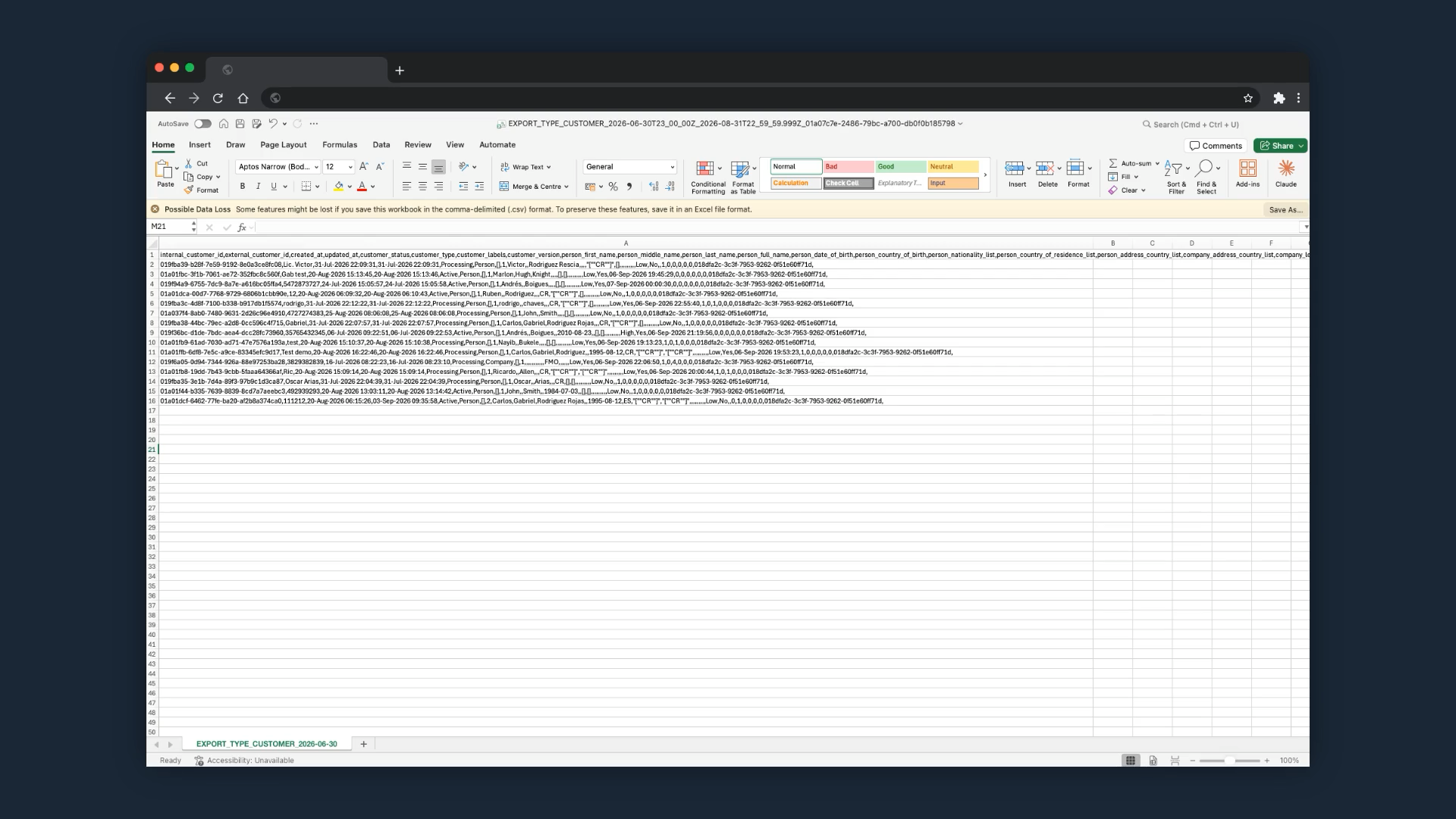The height and width of the screenshot is (819, 1456).
Task: Click the Cut scissors icon
Action: pos(189,164)
